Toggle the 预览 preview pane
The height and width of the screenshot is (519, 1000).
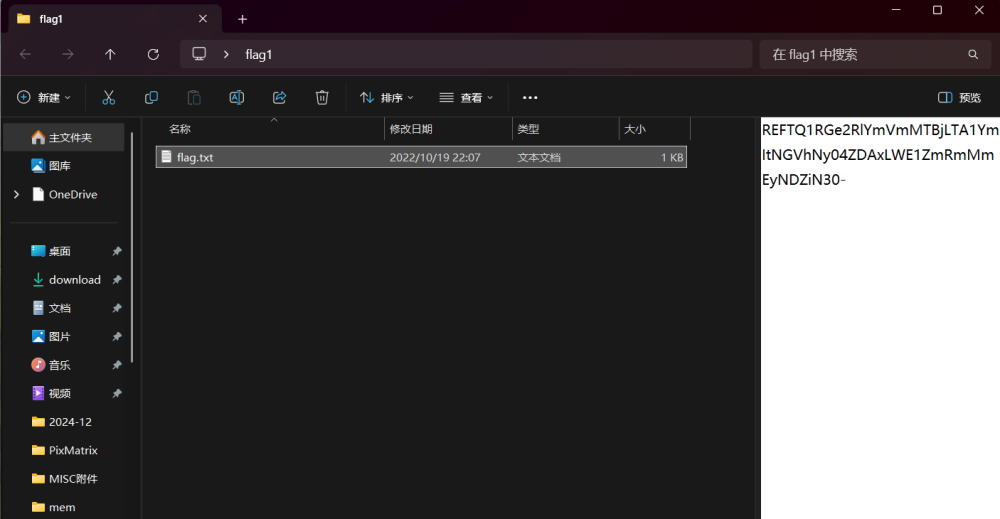click(959, 98)
